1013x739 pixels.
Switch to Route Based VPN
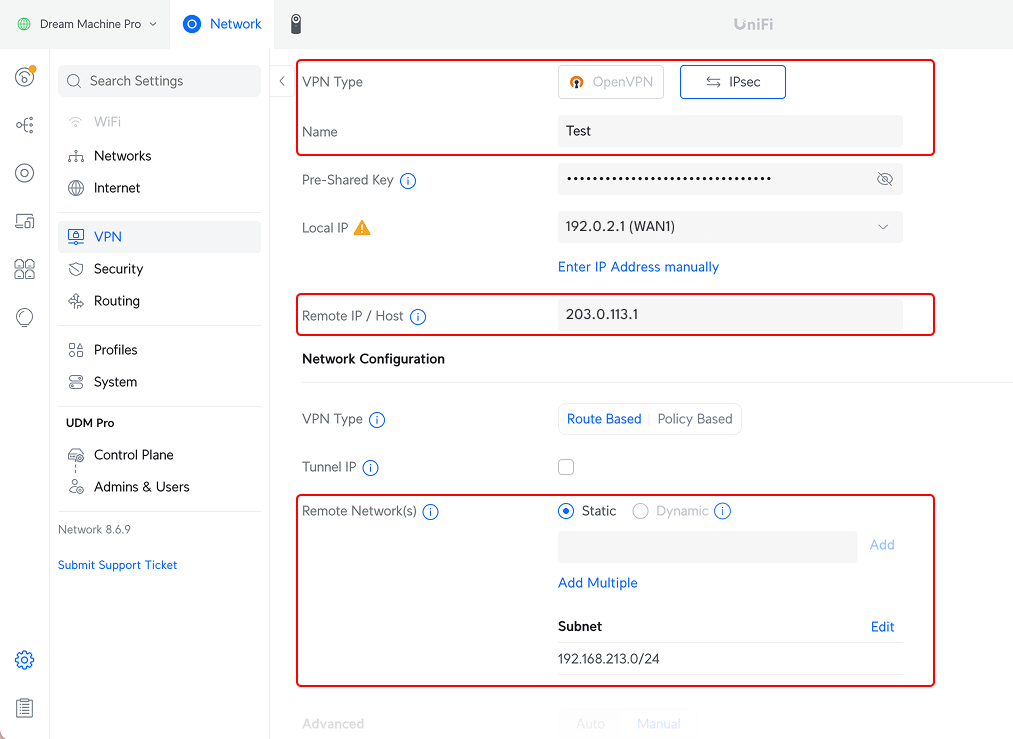coord(604,419)
